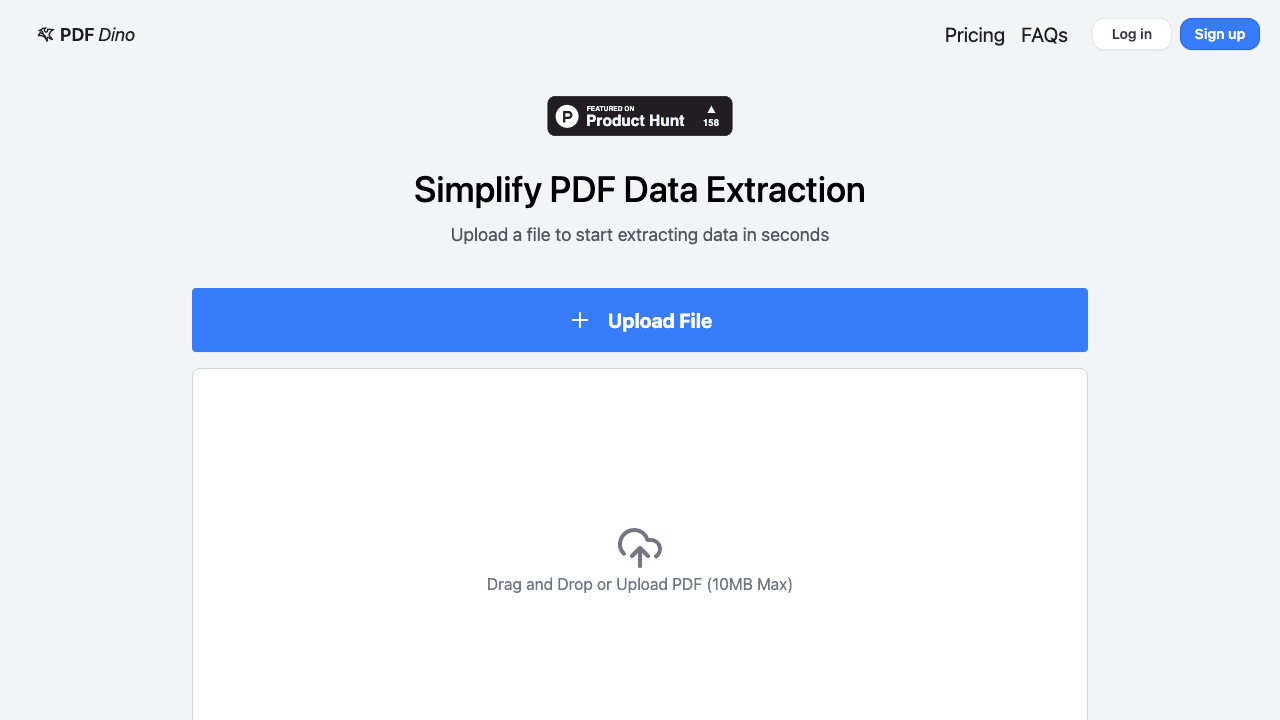The width and height of the screenshot is (1280, 720).
Task: Click the Upload File button label
Action: click(x=660, y=321)
